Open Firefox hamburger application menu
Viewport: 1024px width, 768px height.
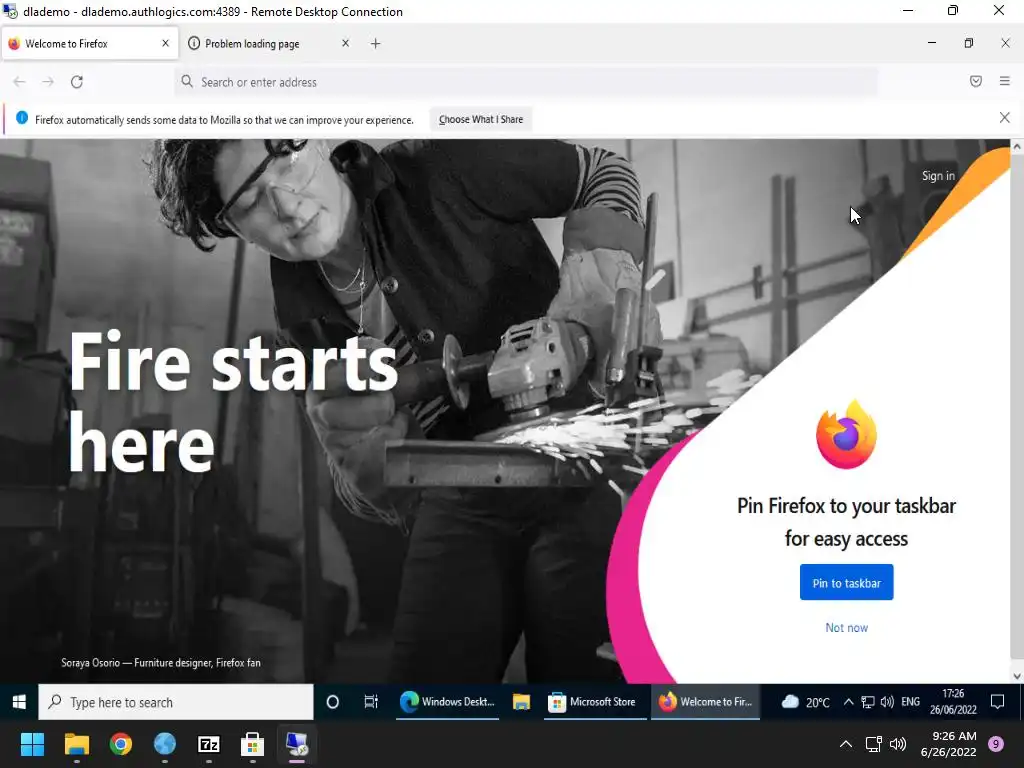[1004, 81]
